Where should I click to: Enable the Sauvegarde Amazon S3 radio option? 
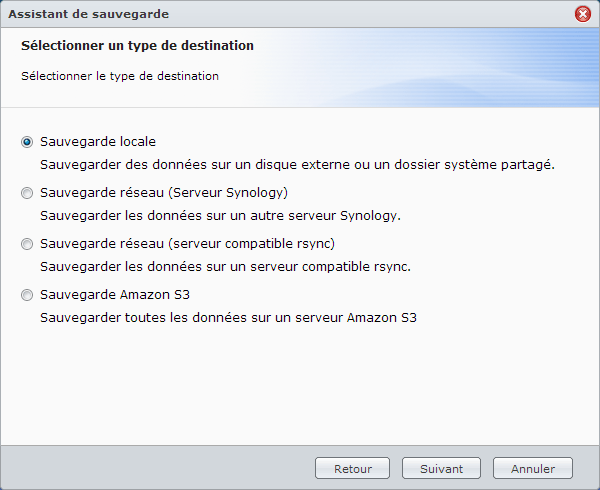click(27, 295)
